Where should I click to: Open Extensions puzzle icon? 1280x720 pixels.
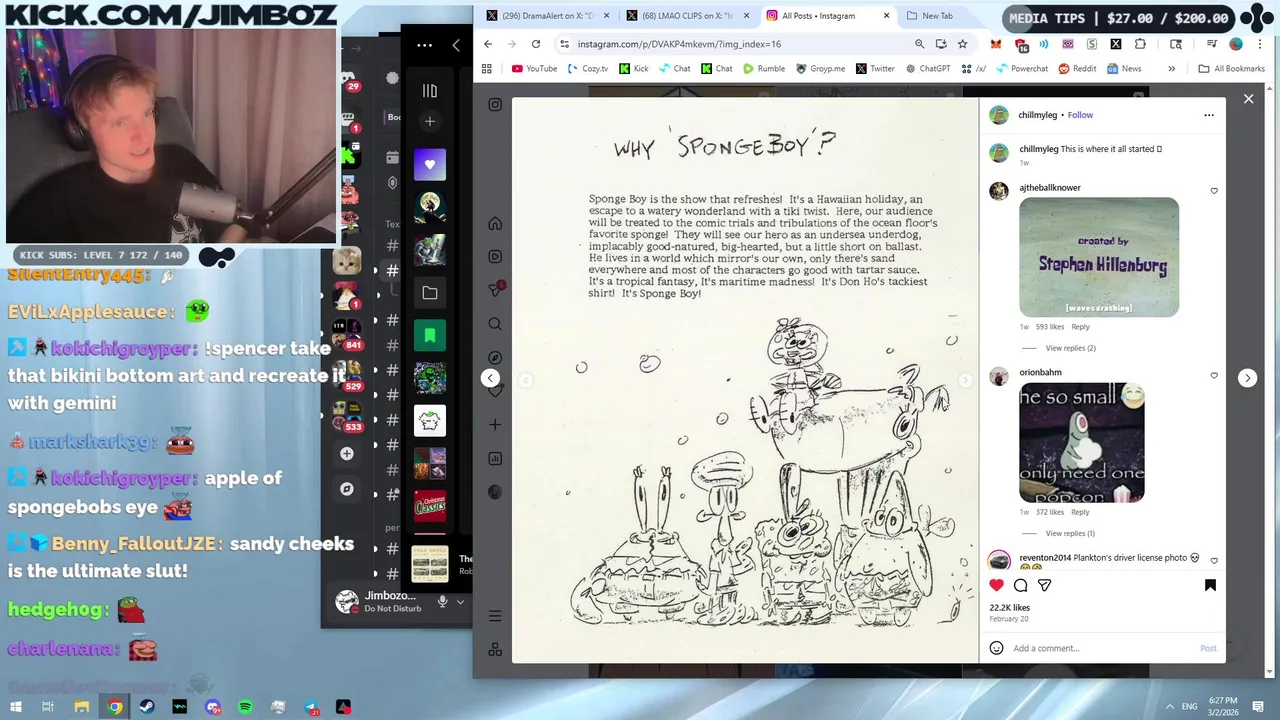tap(1140, 44)
